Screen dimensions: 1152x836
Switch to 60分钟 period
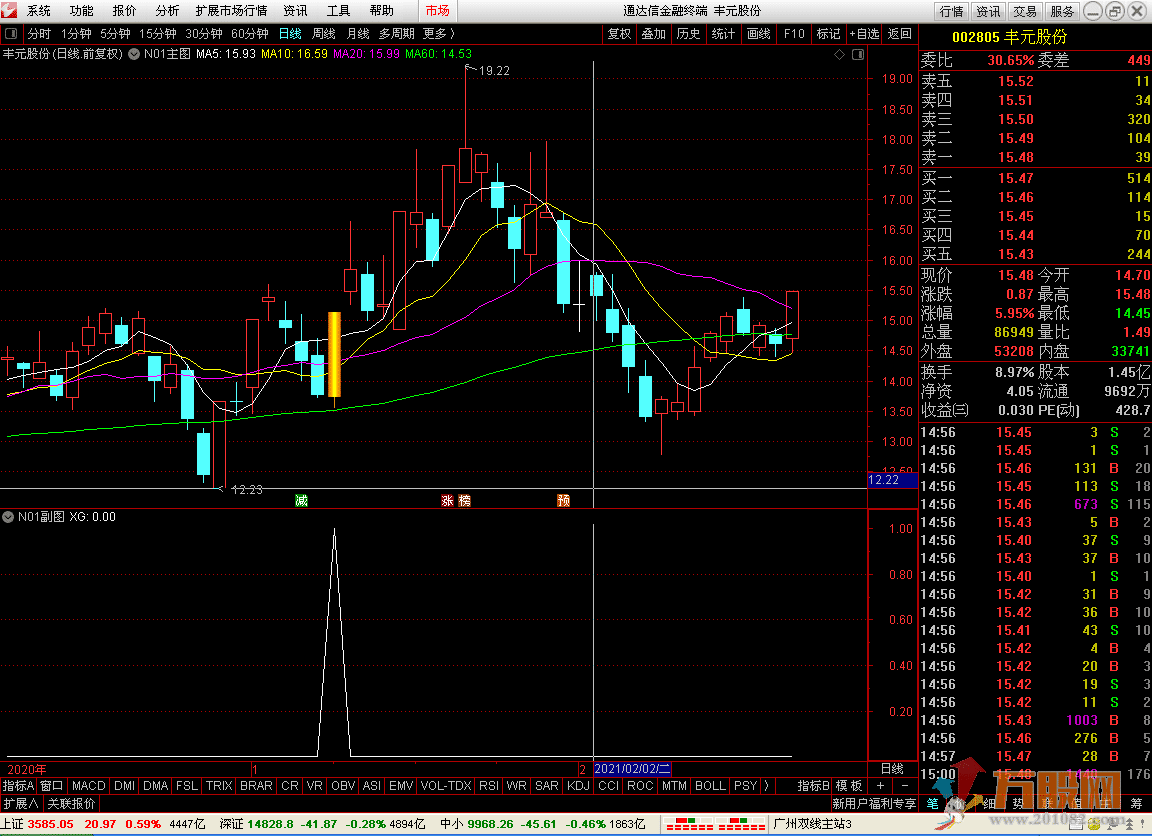250,34
